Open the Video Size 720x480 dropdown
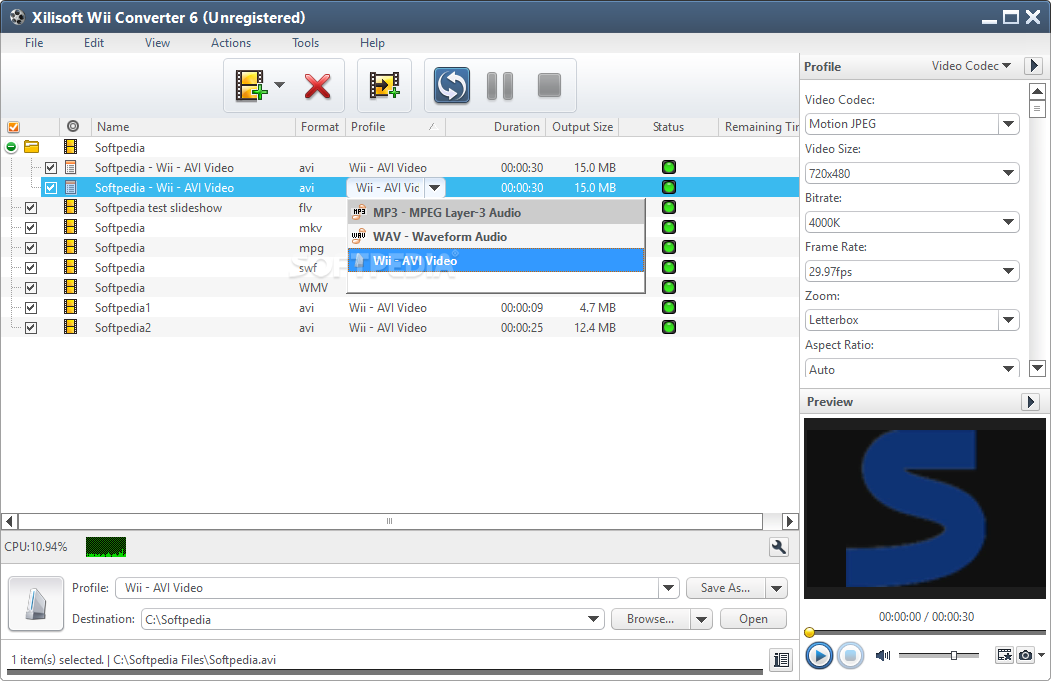This screenshot has width=1051, height=681. click(1008, 173)
